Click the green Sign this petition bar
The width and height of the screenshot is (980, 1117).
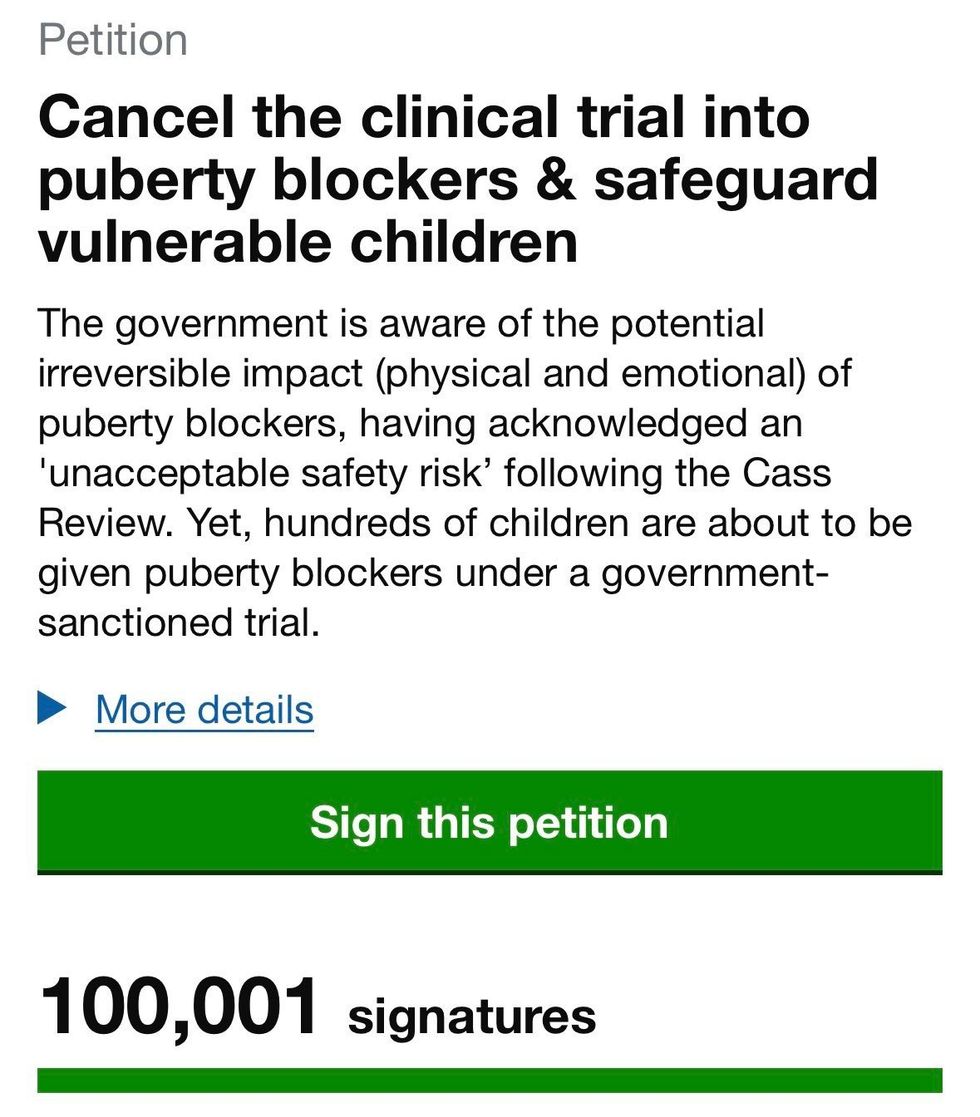[x=489, y=822]
